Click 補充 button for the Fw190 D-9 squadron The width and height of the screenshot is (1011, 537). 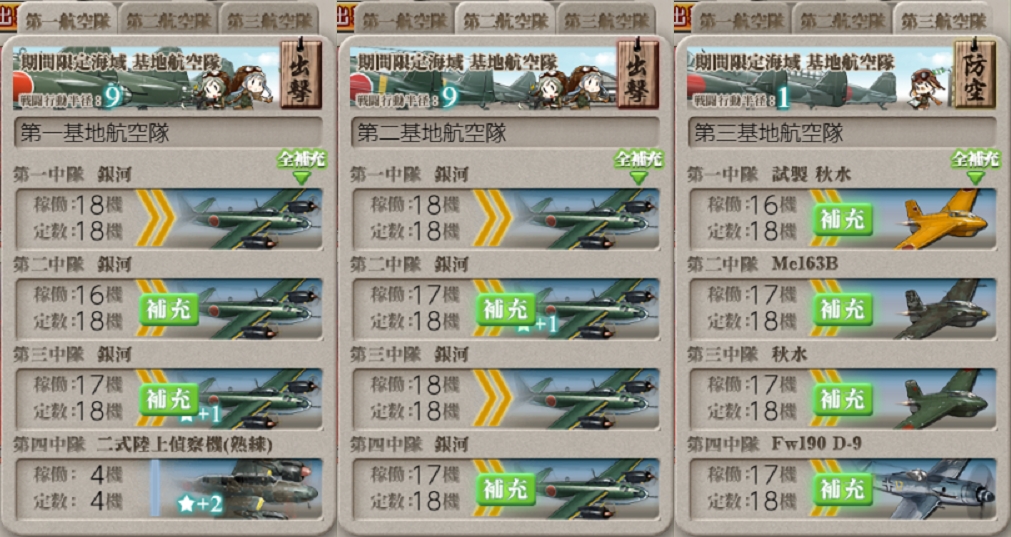pyautogui.click(x=843, y=489)
